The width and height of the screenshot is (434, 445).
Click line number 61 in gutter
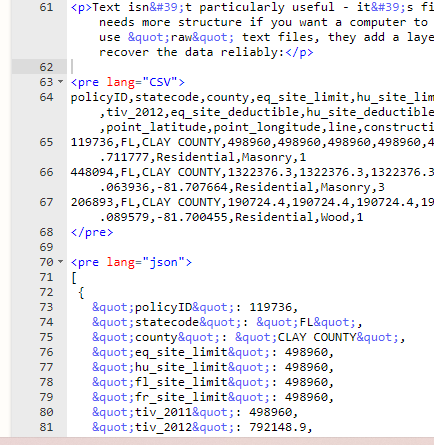tap(46, 7)
